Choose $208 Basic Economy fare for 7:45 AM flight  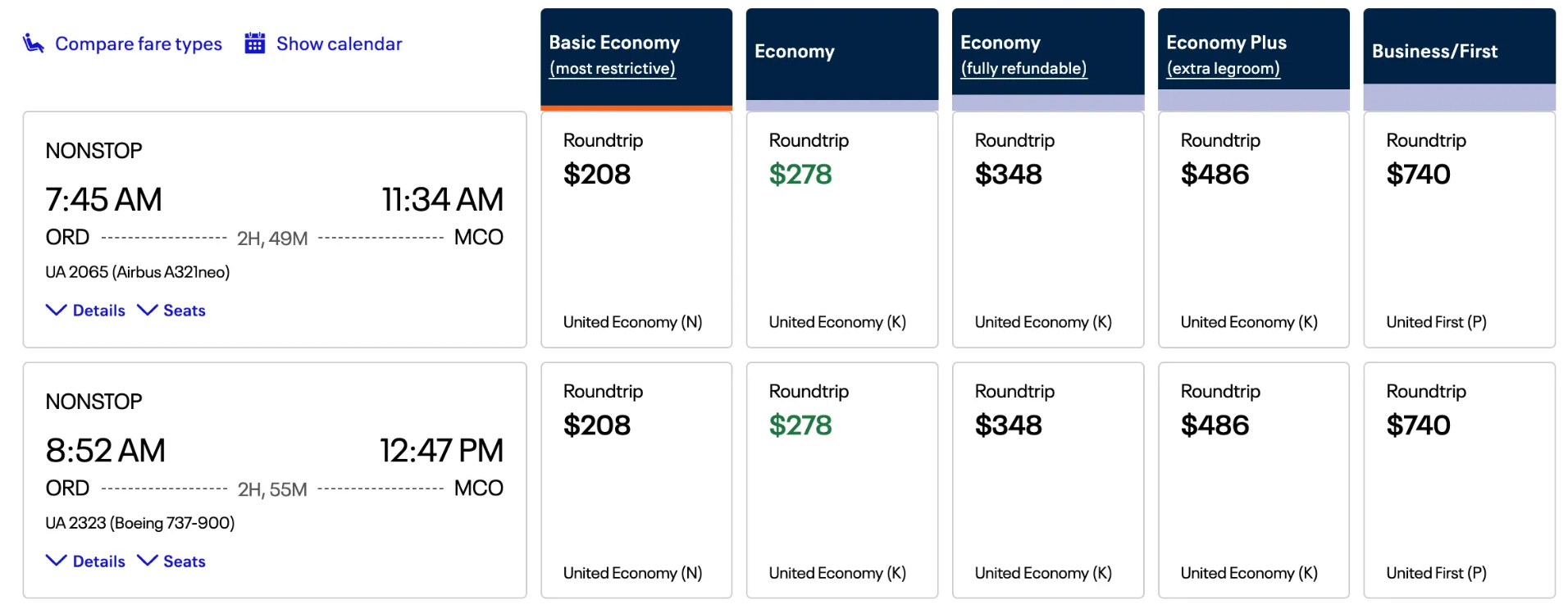pyautogui.click(x=636, y=230)
